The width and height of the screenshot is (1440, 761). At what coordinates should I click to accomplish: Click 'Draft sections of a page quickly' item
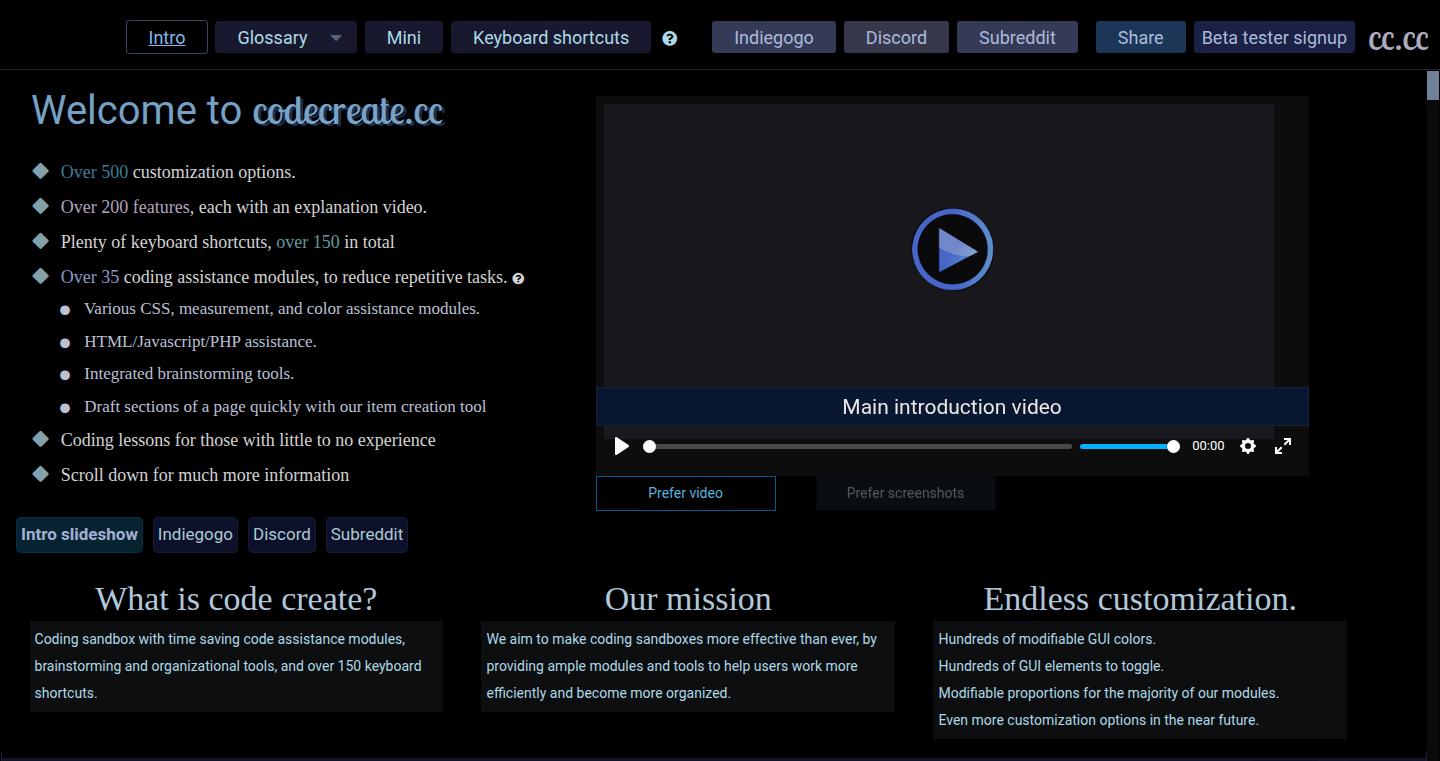pyautogui.click(x=285, y=407)
